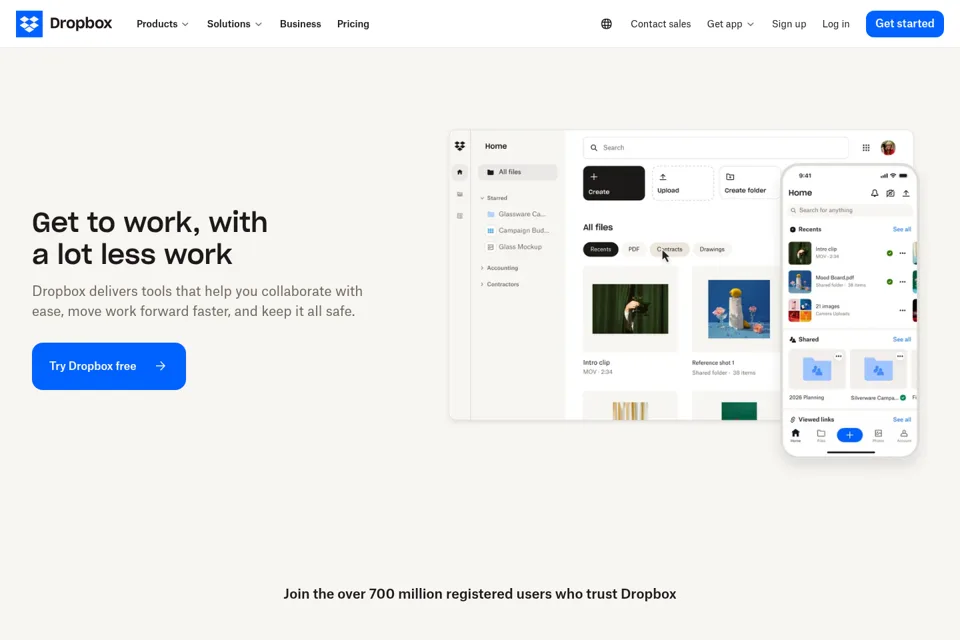Open the Pricing page
The height and width of the screenshot is (640, 960).
pyautogui.click(x=353, y=24)
